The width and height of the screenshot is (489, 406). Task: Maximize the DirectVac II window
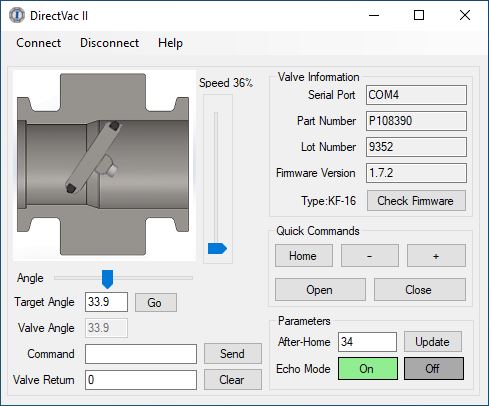[x=419, y=15]
